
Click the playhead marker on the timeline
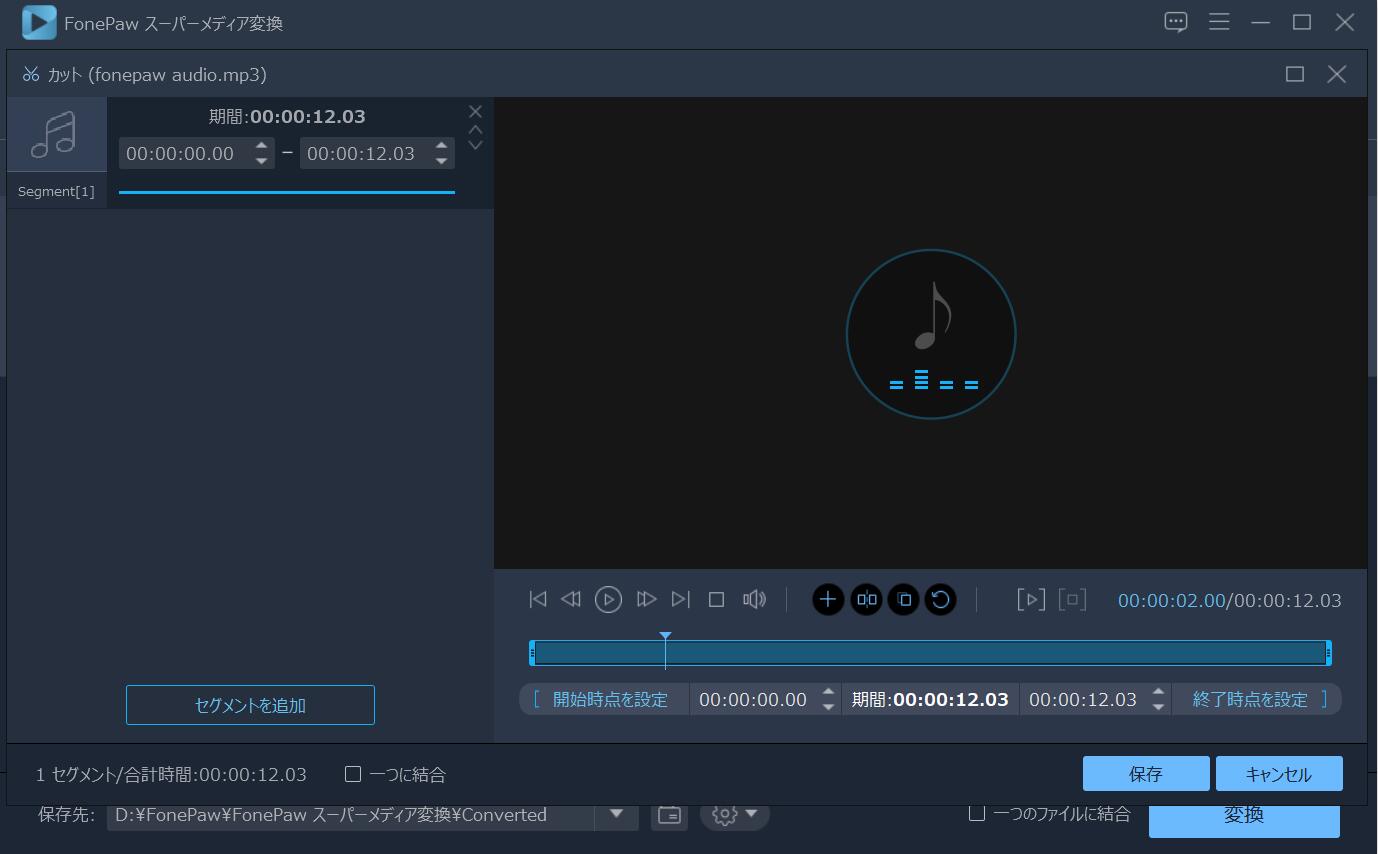pyautogui.click(x=665, y=636)
